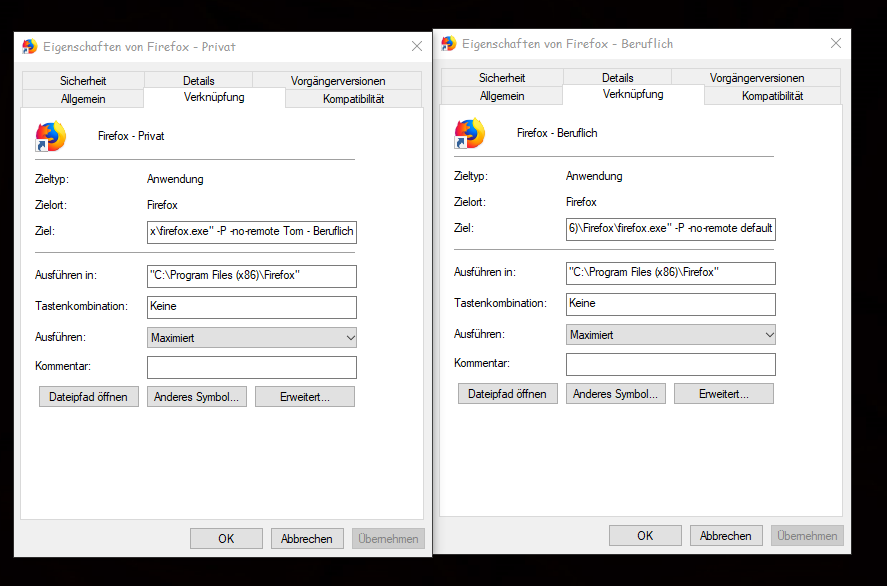Select Allgemein tab in Privat window
The image size is (887, 586).
coord(83,99)
